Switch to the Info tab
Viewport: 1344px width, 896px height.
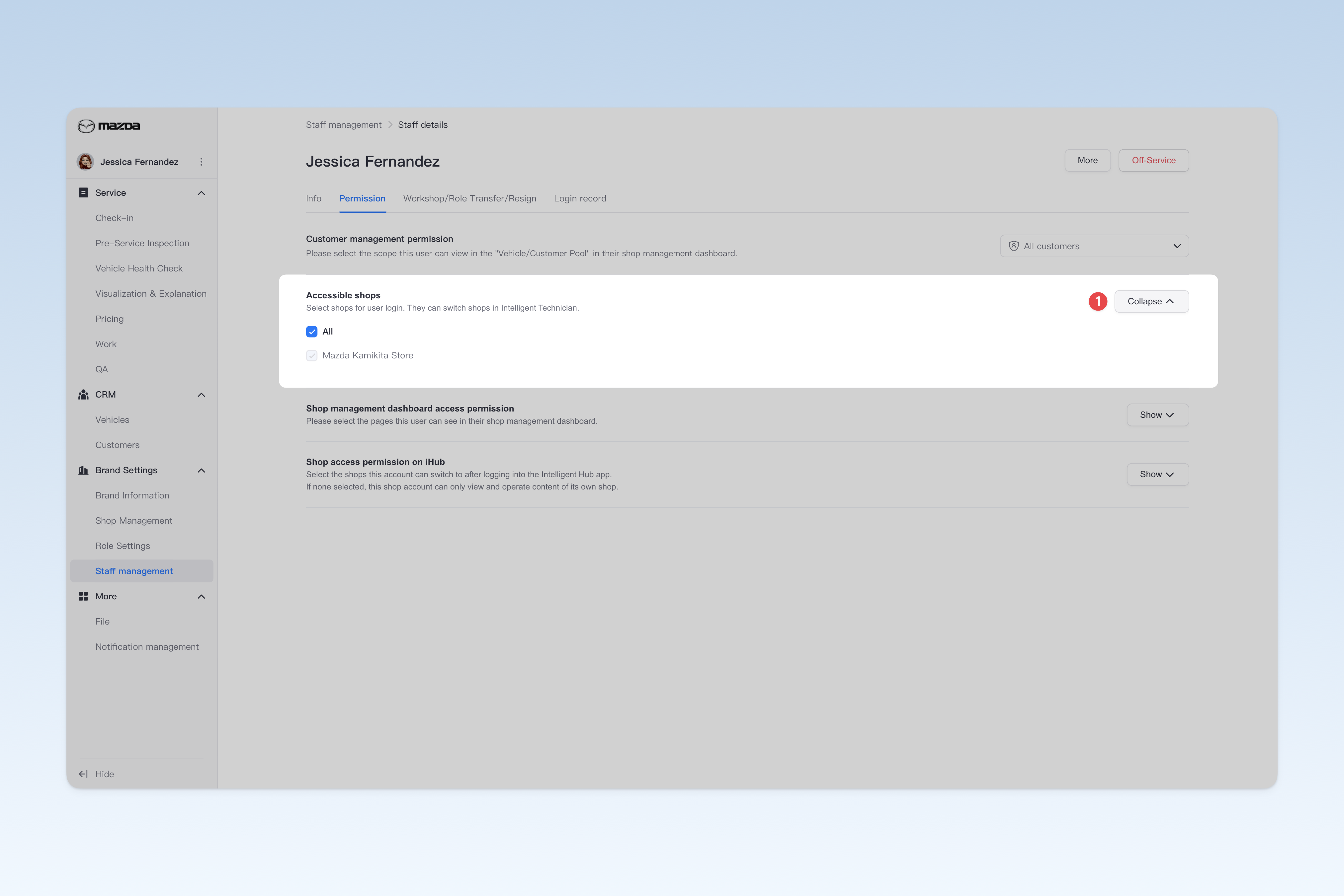313,198
